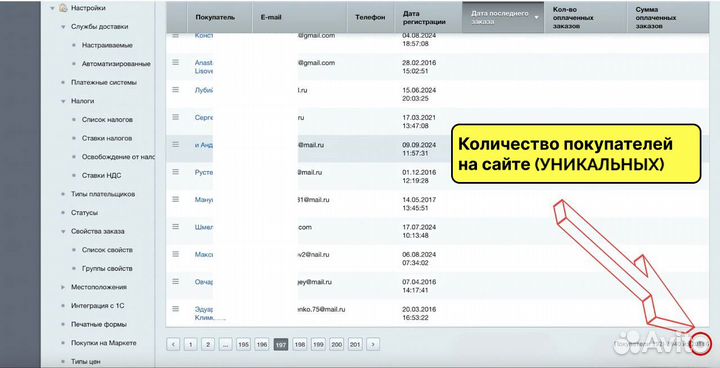Open buyer link starting with Ману
Screen dimensions: 720x368
tap(204, 200)
